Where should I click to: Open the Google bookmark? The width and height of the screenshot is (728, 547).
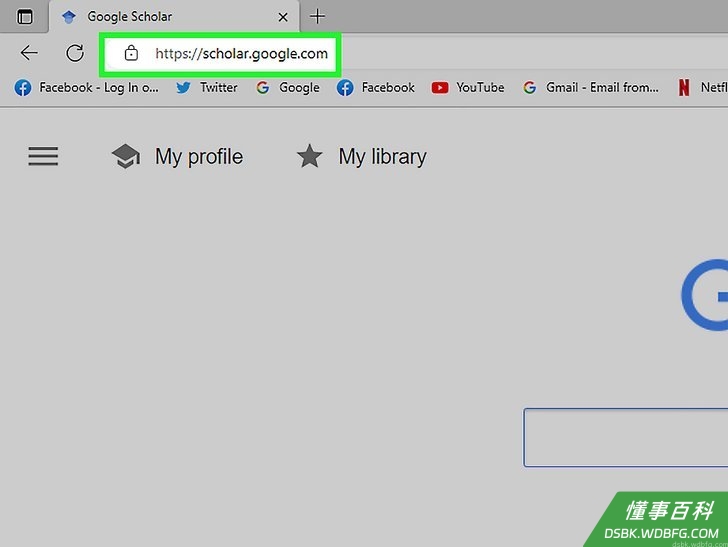click(x=287, y=87)
